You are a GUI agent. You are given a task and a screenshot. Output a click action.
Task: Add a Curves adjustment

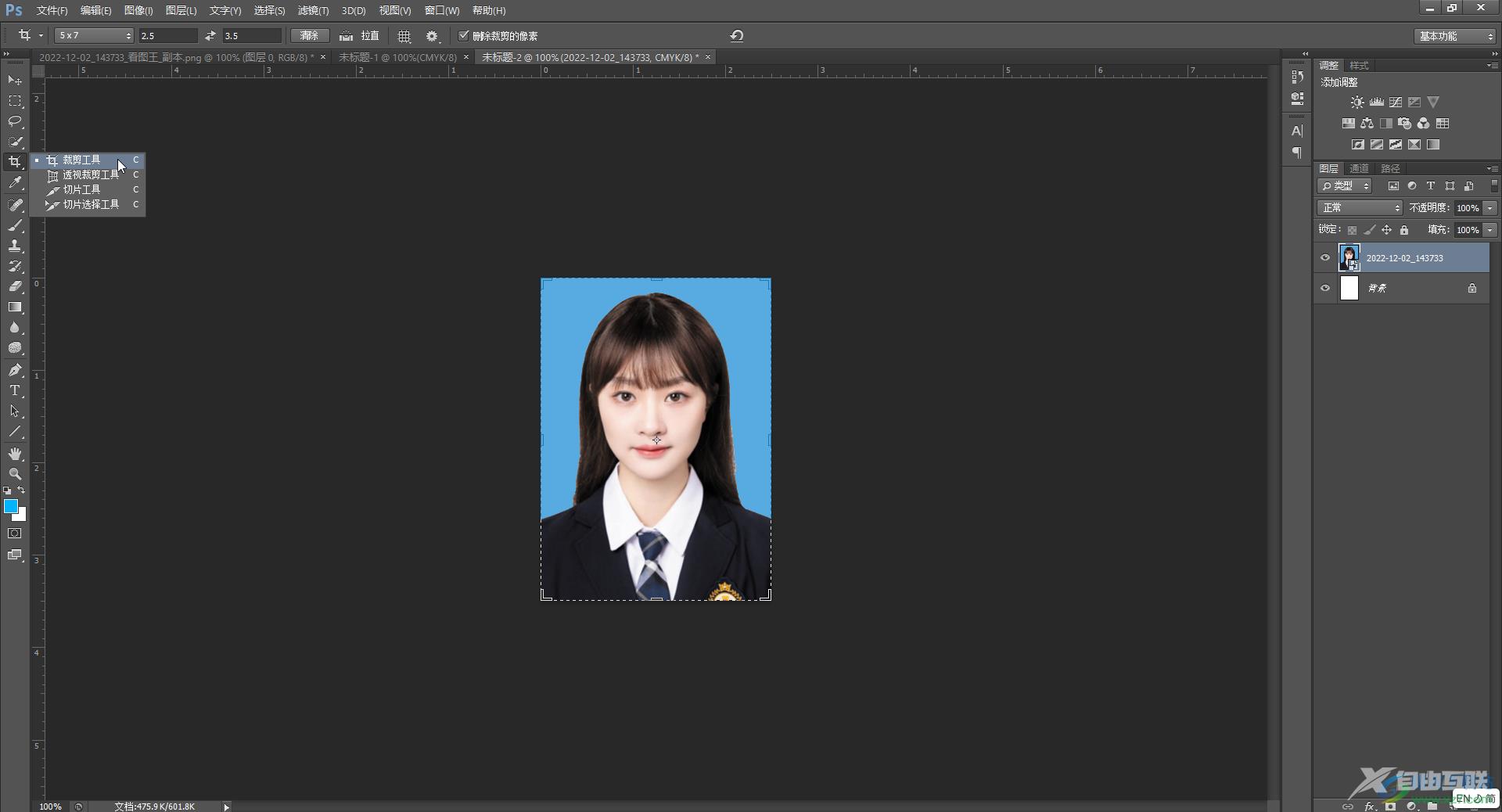pyautogui.click(x=1396, y=102)
